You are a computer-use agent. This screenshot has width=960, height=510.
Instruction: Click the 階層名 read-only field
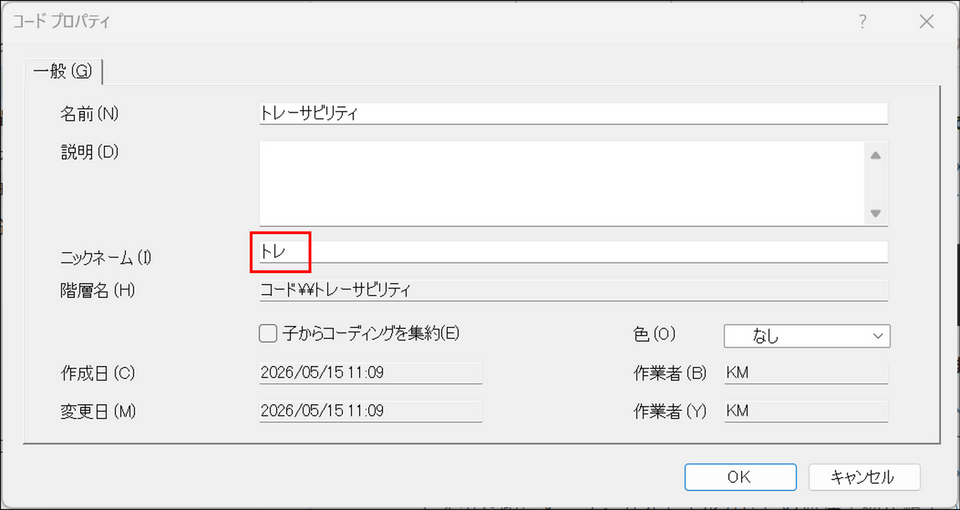(573, 290)
